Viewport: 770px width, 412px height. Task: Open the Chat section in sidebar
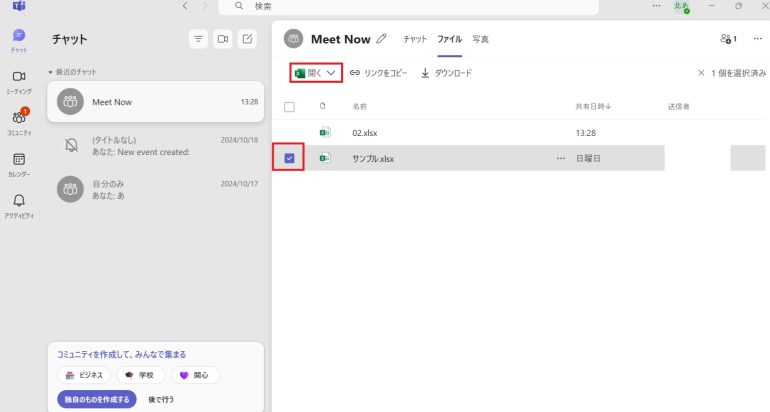point(19,39)
